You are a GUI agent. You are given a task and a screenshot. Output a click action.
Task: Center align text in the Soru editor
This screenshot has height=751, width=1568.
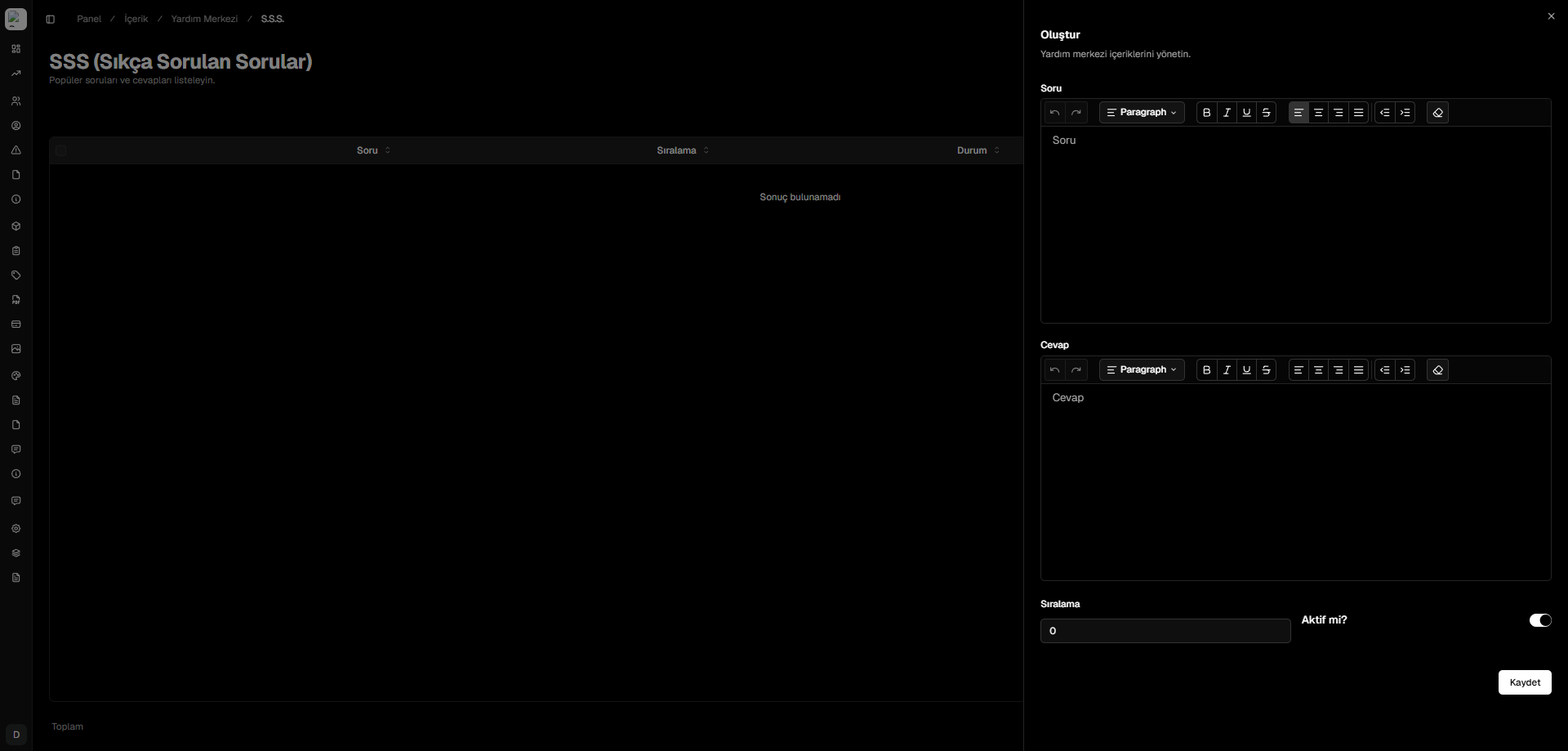[1318, 113]
